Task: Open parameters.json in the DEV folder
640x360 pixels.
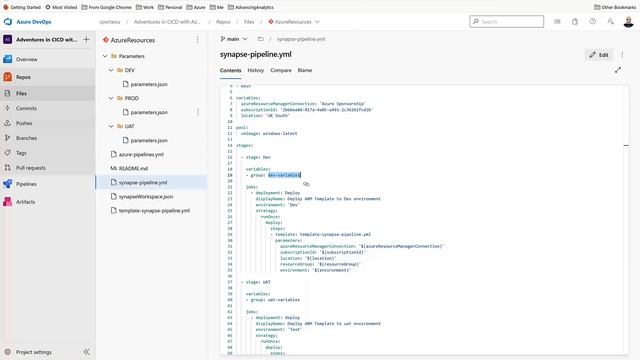Action: point(149,84)
